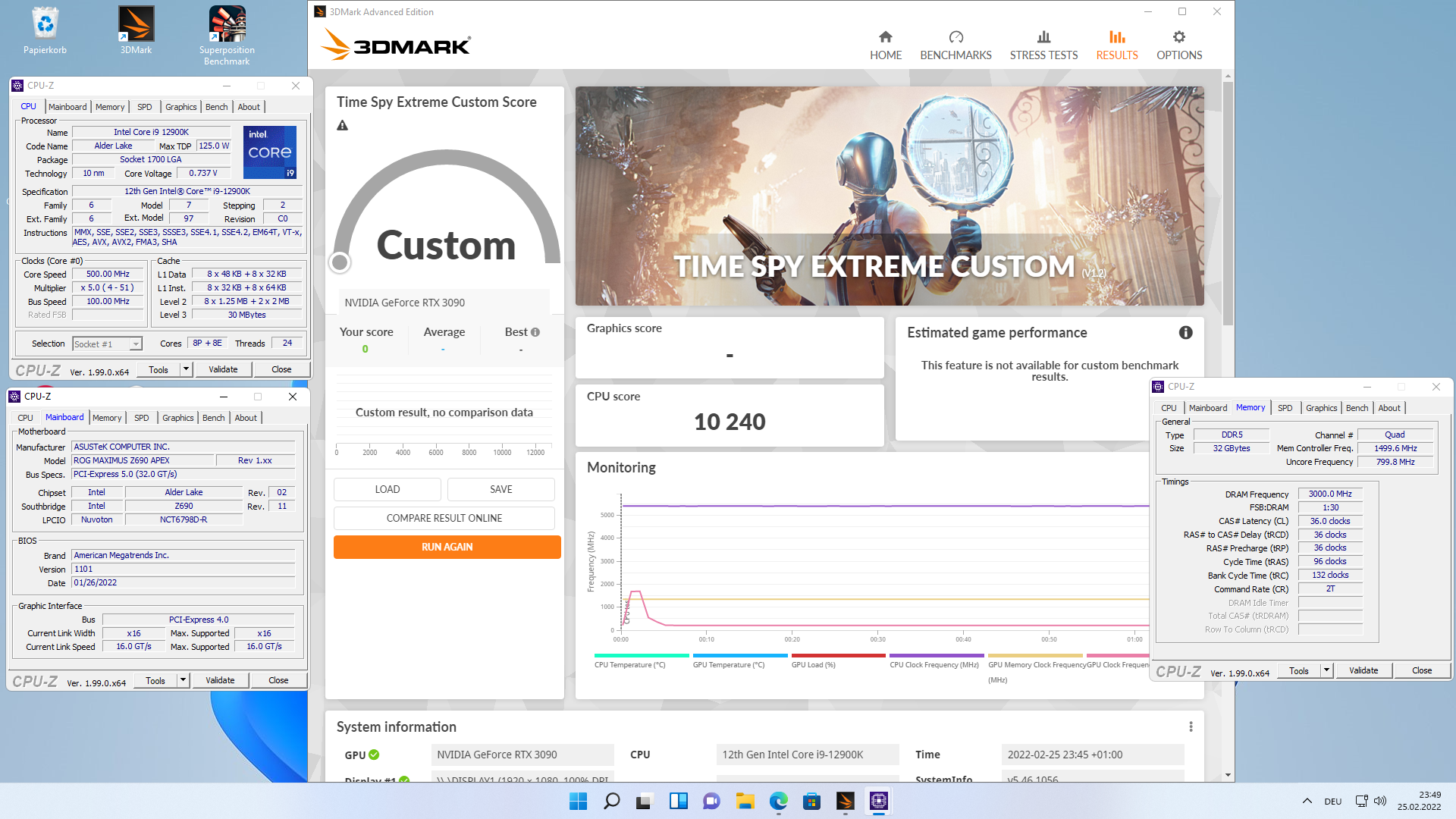Image resolution: width=1456 pixels, height=819 pixels.
Task: Click LOAD result button
Action: [x=388, y=489]
